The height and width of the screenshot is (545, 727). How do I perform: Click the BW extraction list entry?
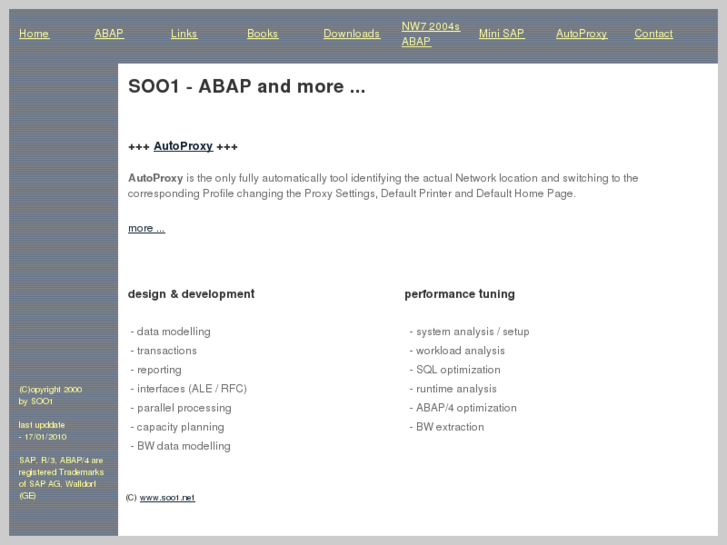click(x=449, y=427)
